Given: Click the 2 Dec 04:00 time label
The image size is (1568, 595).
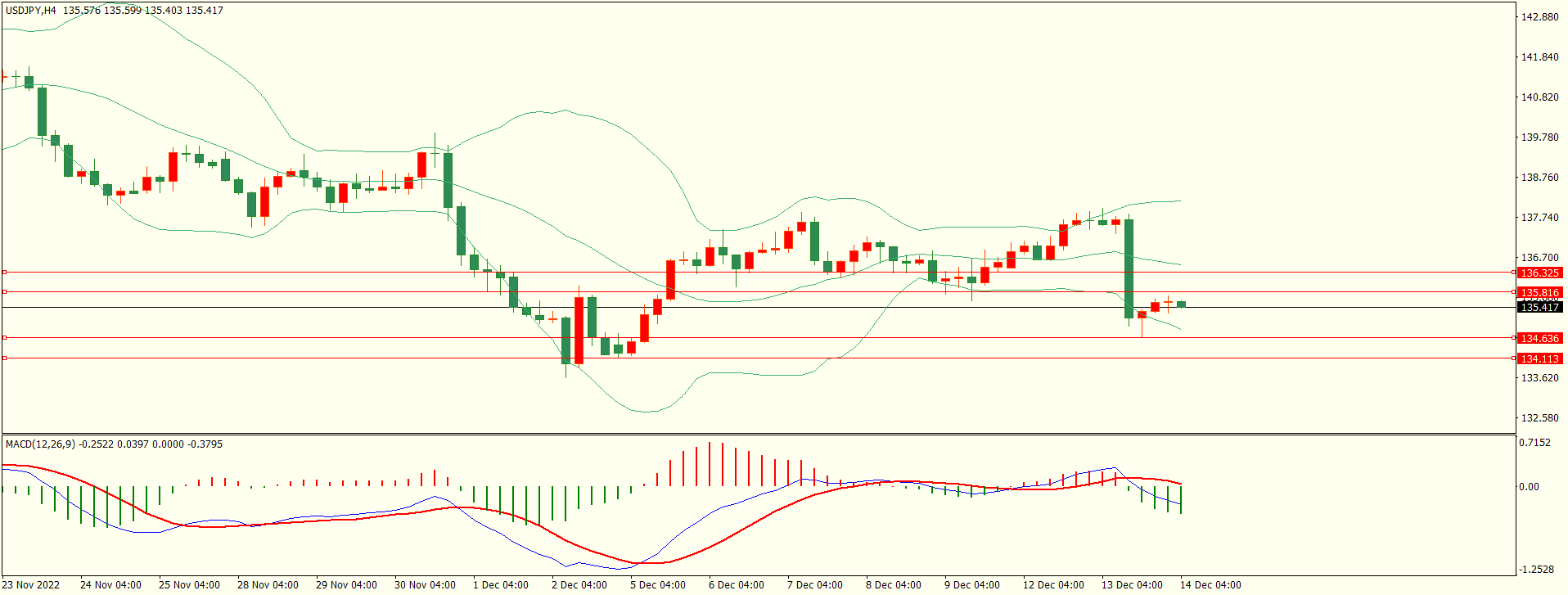Looking at the screenshot, I should pos(579,585).
